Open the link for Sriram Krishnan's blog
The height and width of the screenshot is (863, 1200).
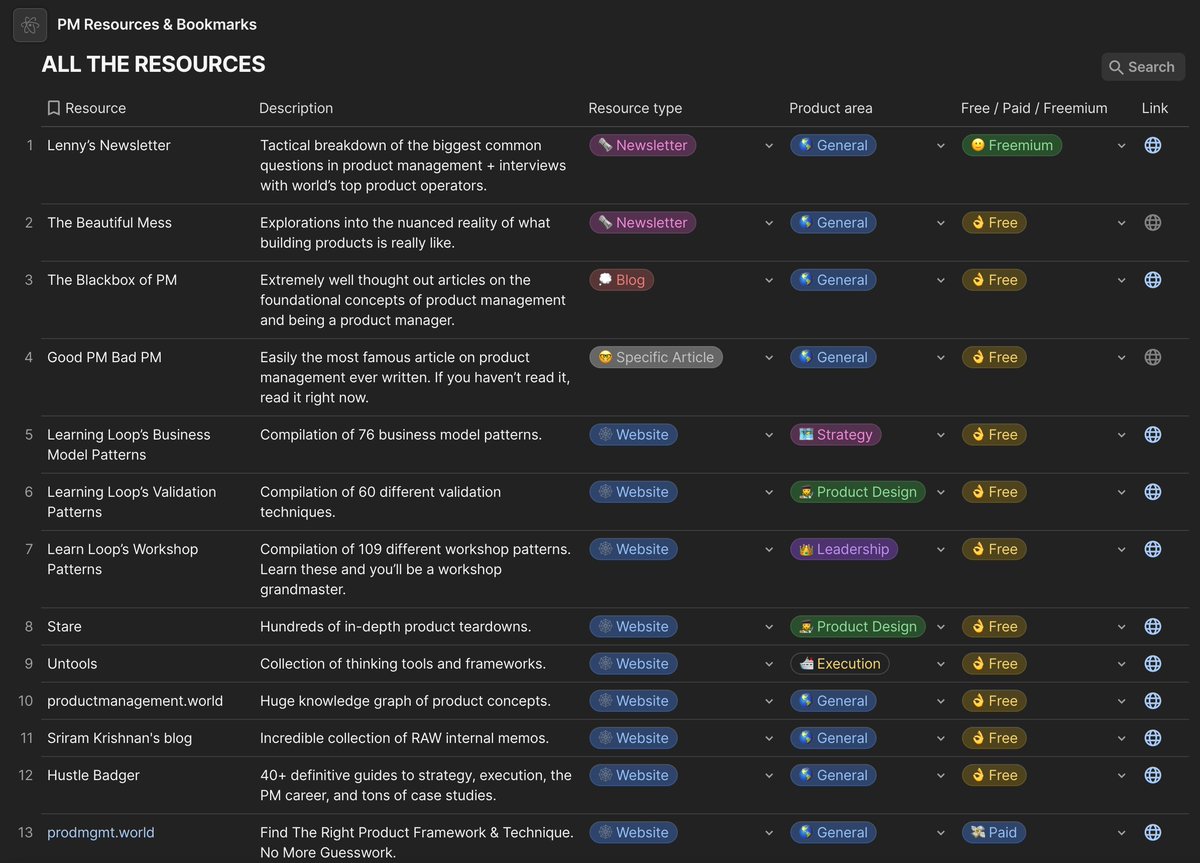click(1152, 738)
